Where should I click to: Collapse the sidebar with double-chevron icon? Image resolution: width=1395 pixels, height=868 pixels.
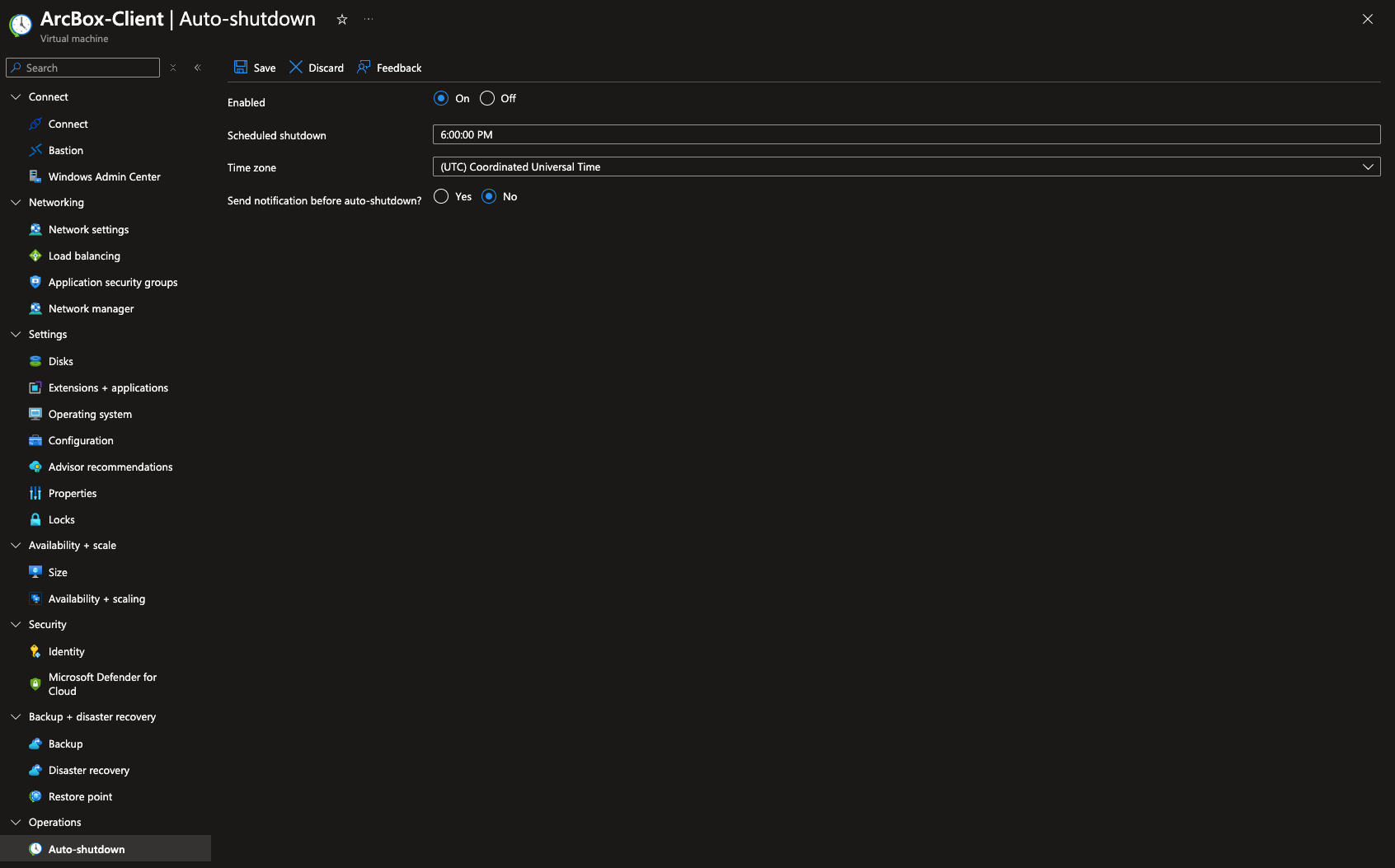point(198,68)
